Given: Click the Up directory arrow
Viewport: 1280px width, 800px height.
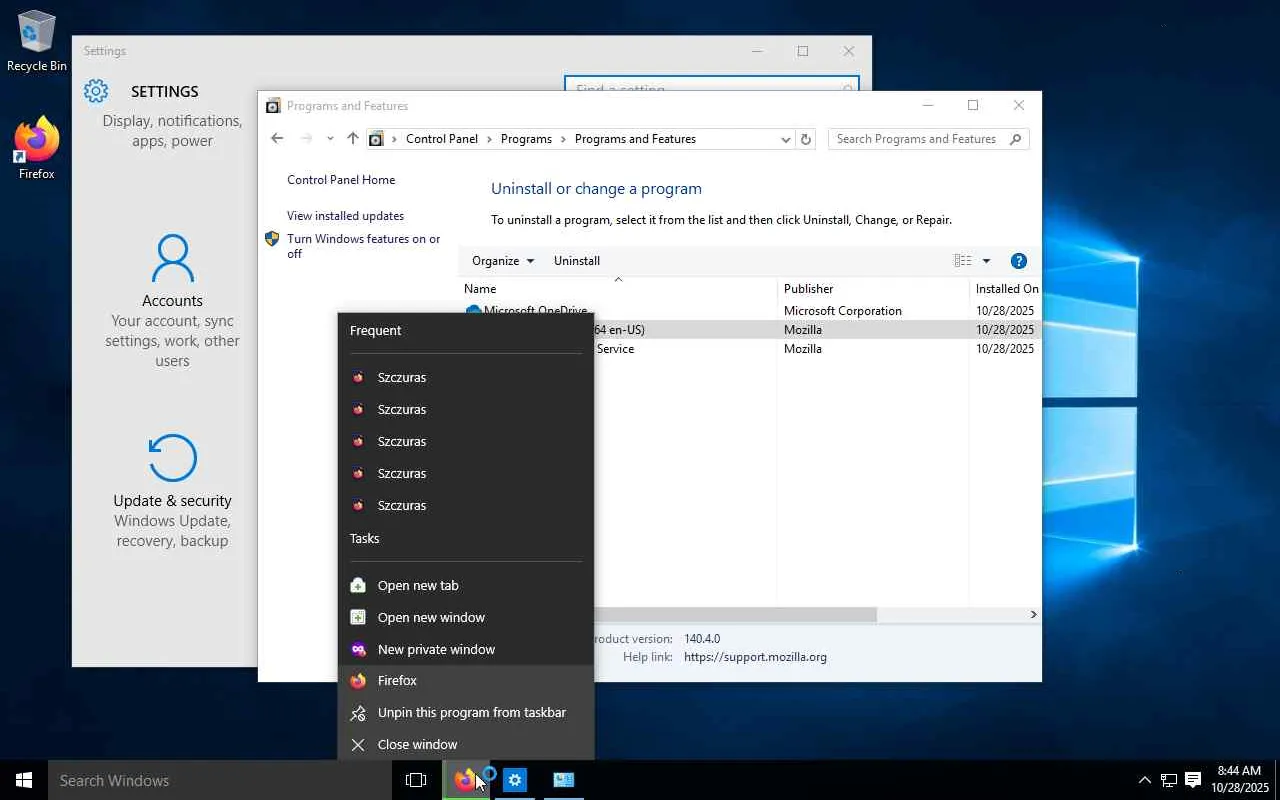Looking at the screenshot, I should tap(352, 139).
